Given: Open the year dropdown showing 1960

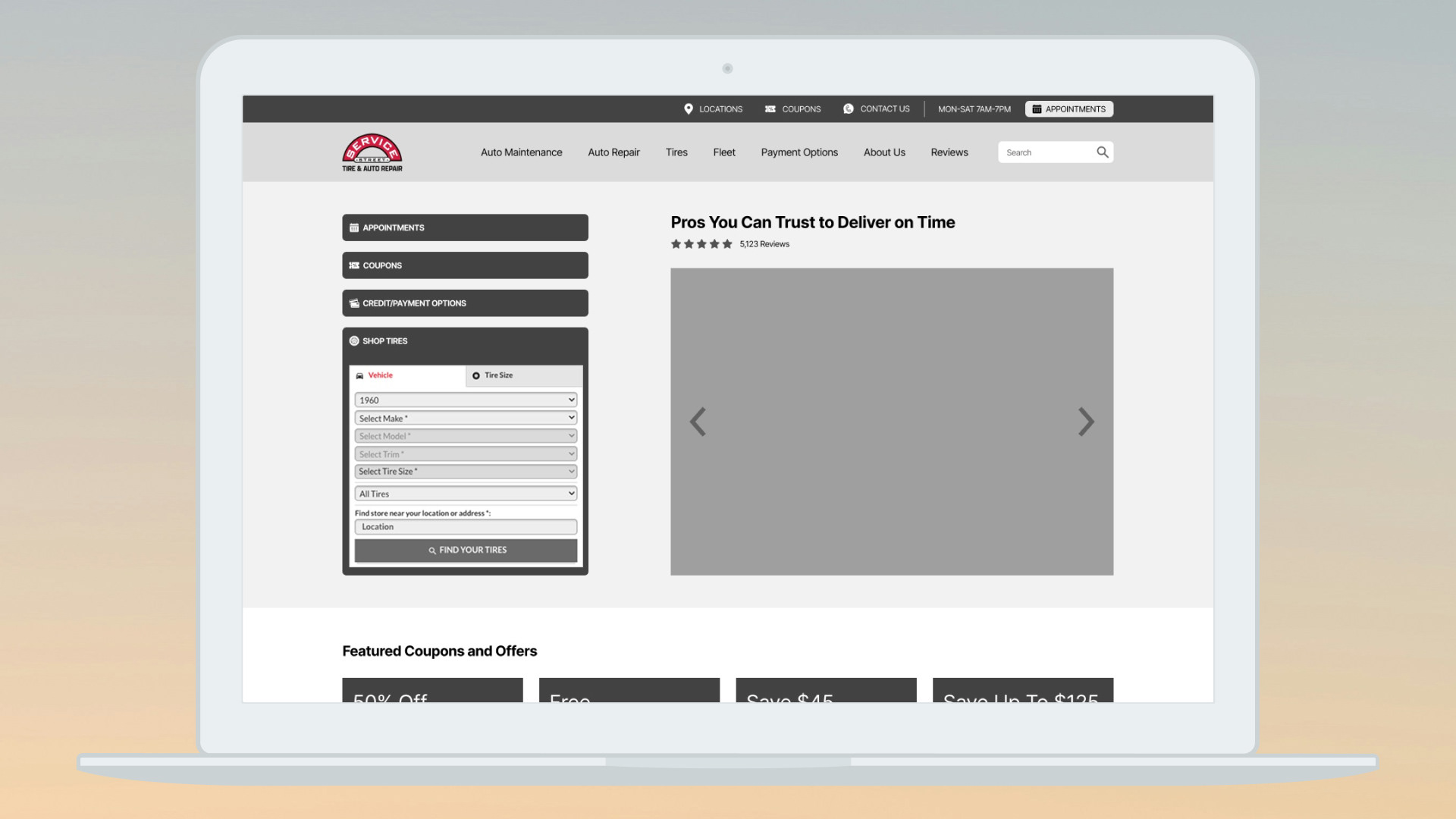Looking at the screenshot, I should coord(465,400).
